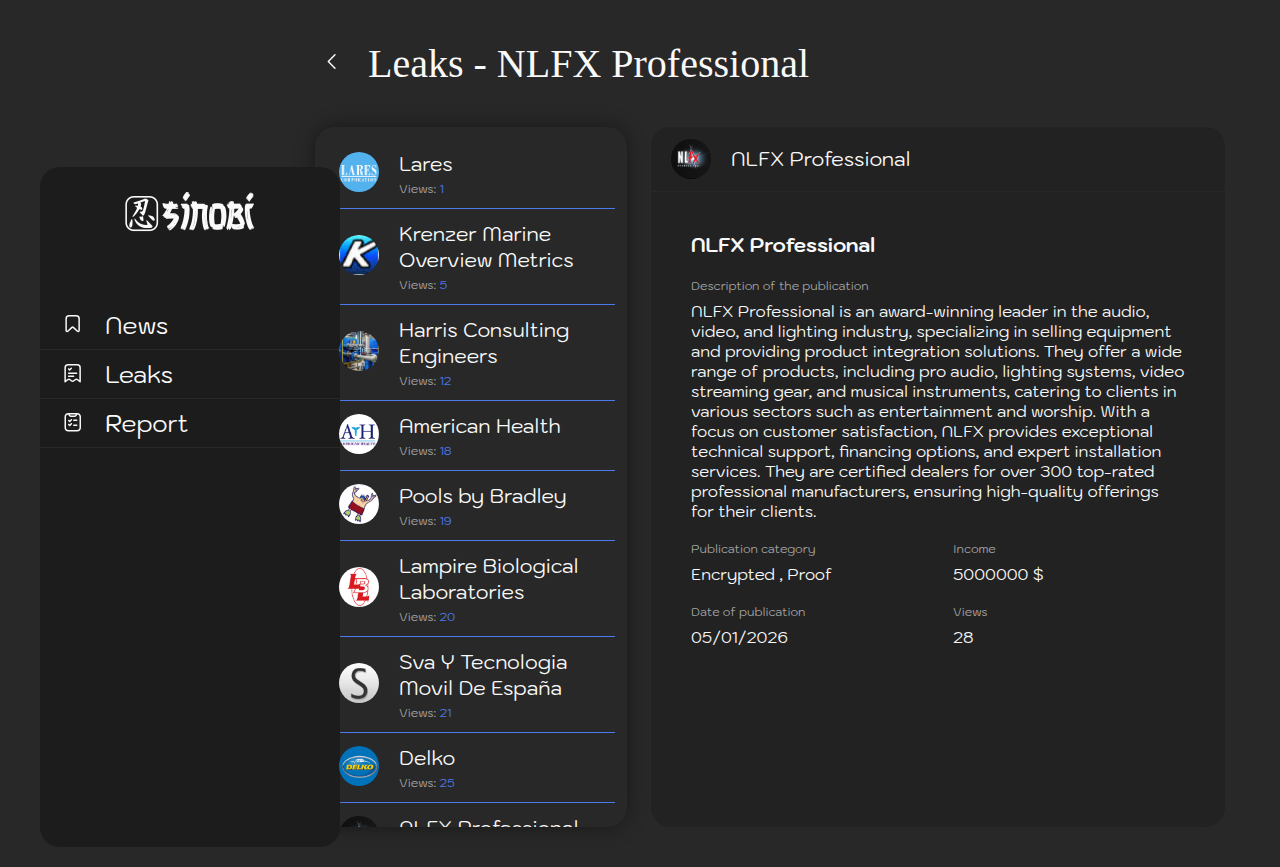Image resolution: width=1280 pixels, height=867 pixels.
Task: Click the NLFX logo in the detail header
Action: (690, 159)
